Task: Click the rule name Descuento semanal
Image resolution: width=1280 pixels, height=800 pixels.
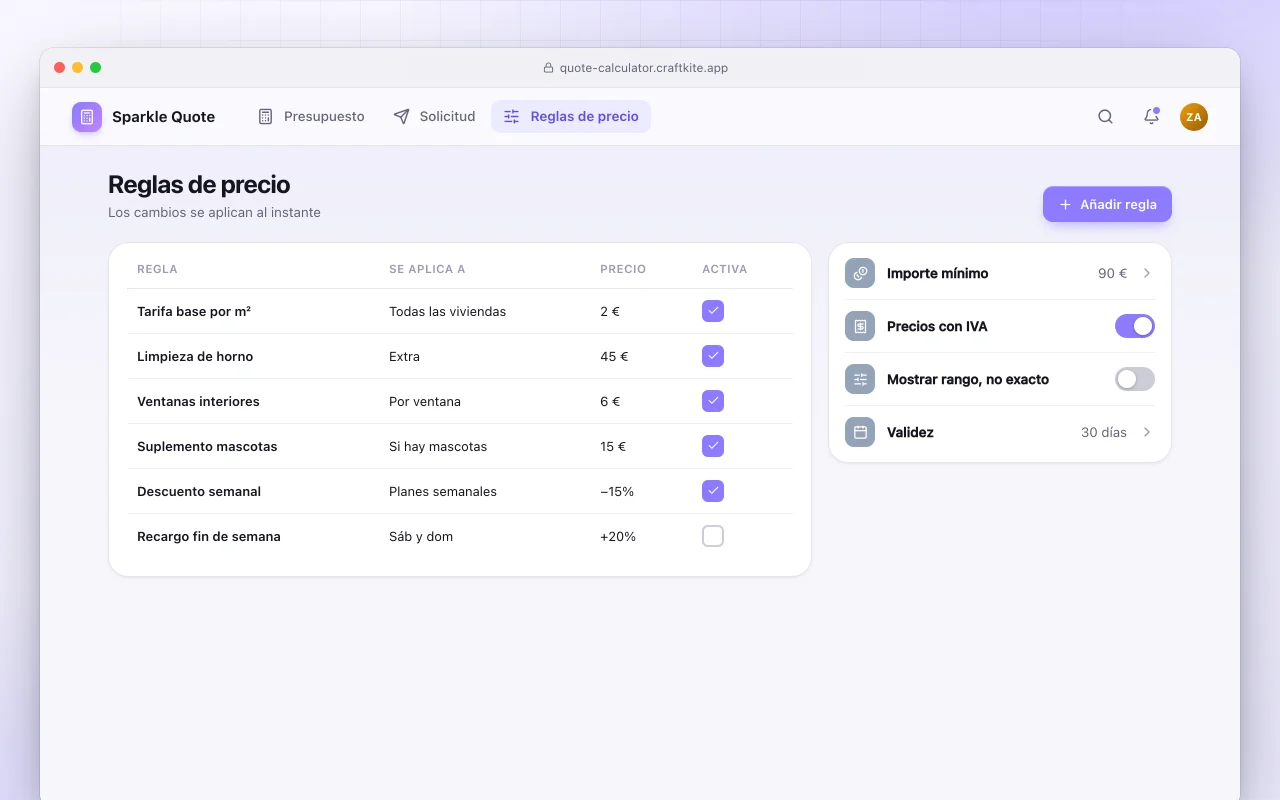Action: click(199, 491)
